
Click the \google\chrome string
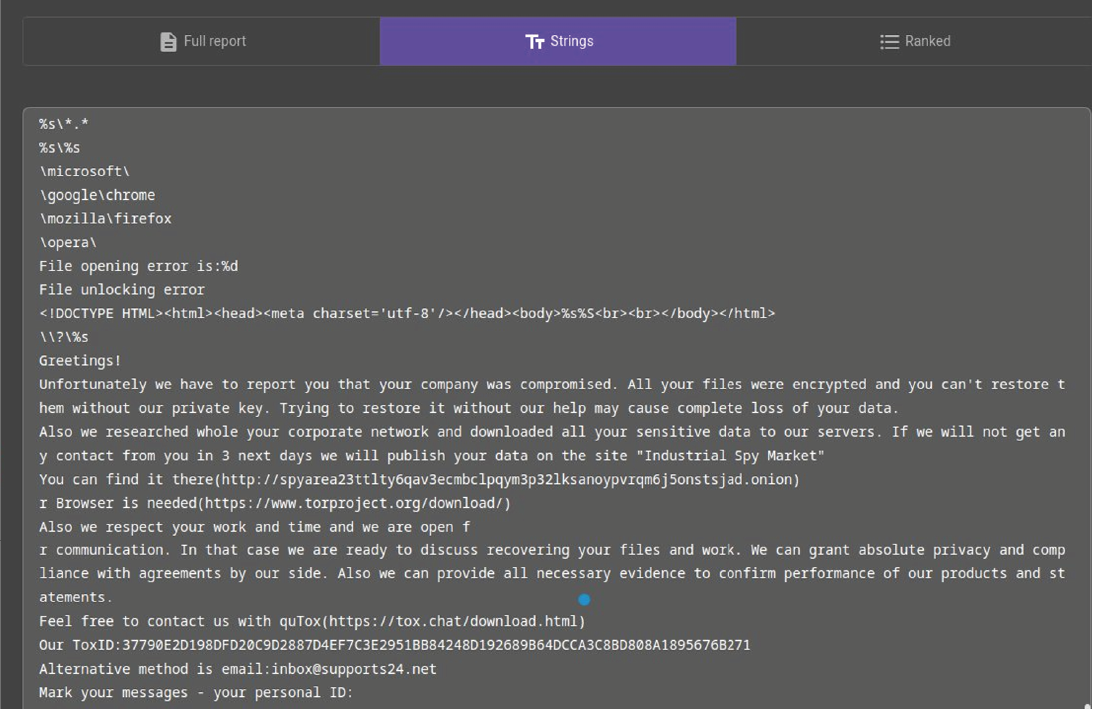(97, 195)
